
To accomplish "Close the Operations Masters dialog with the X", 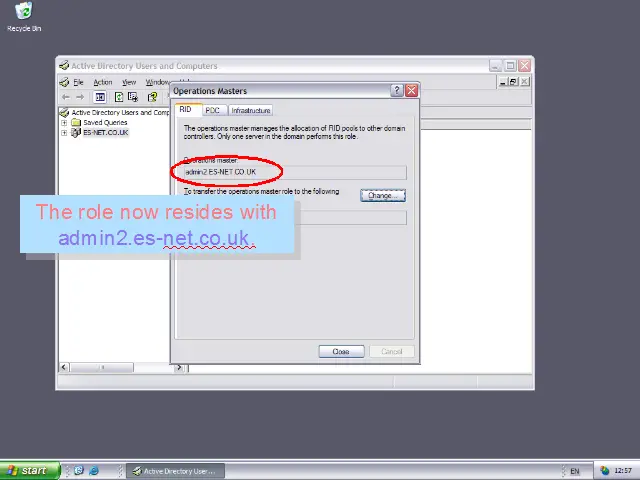I will click(411, 91).
